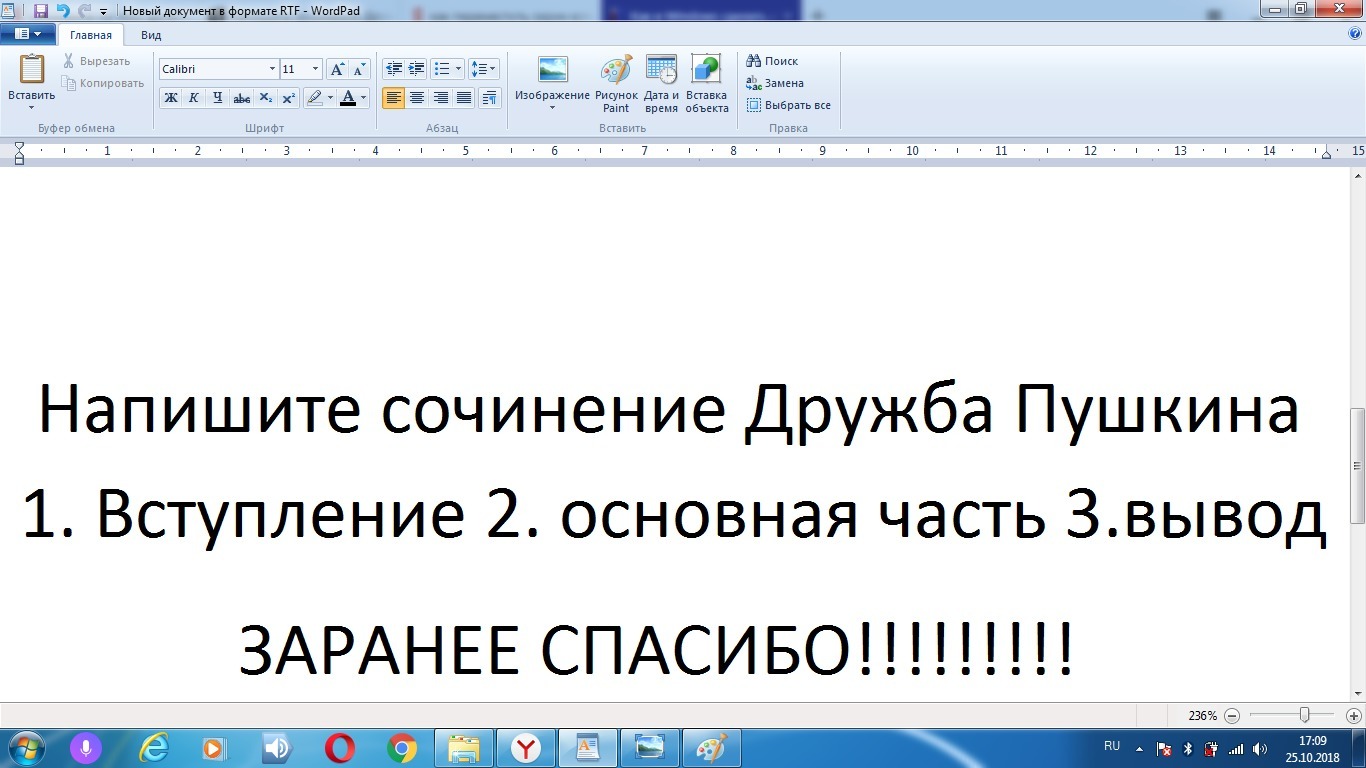Enable underline formatting with Ч button
The height and width of the screenshot is (768, 1366).
coord(217,98)
